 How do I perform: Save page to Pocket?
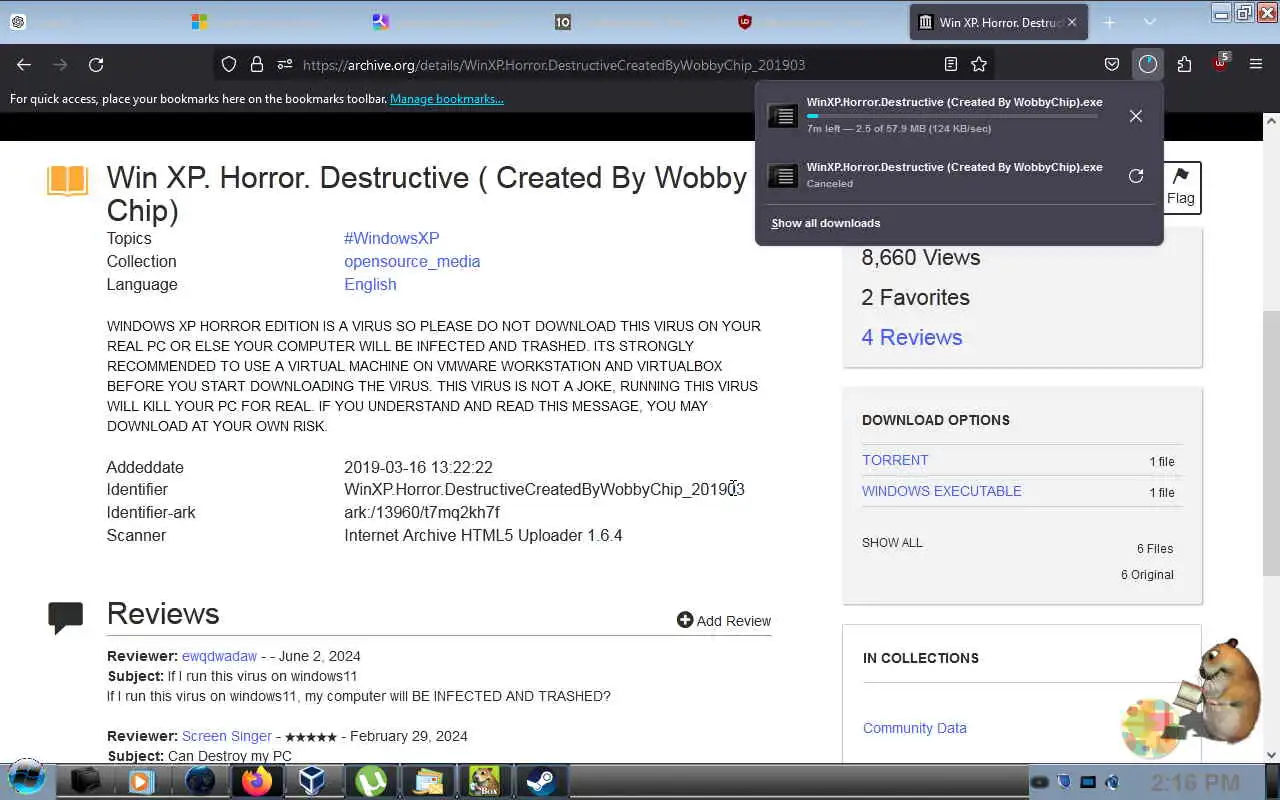tap(1112, 64)
